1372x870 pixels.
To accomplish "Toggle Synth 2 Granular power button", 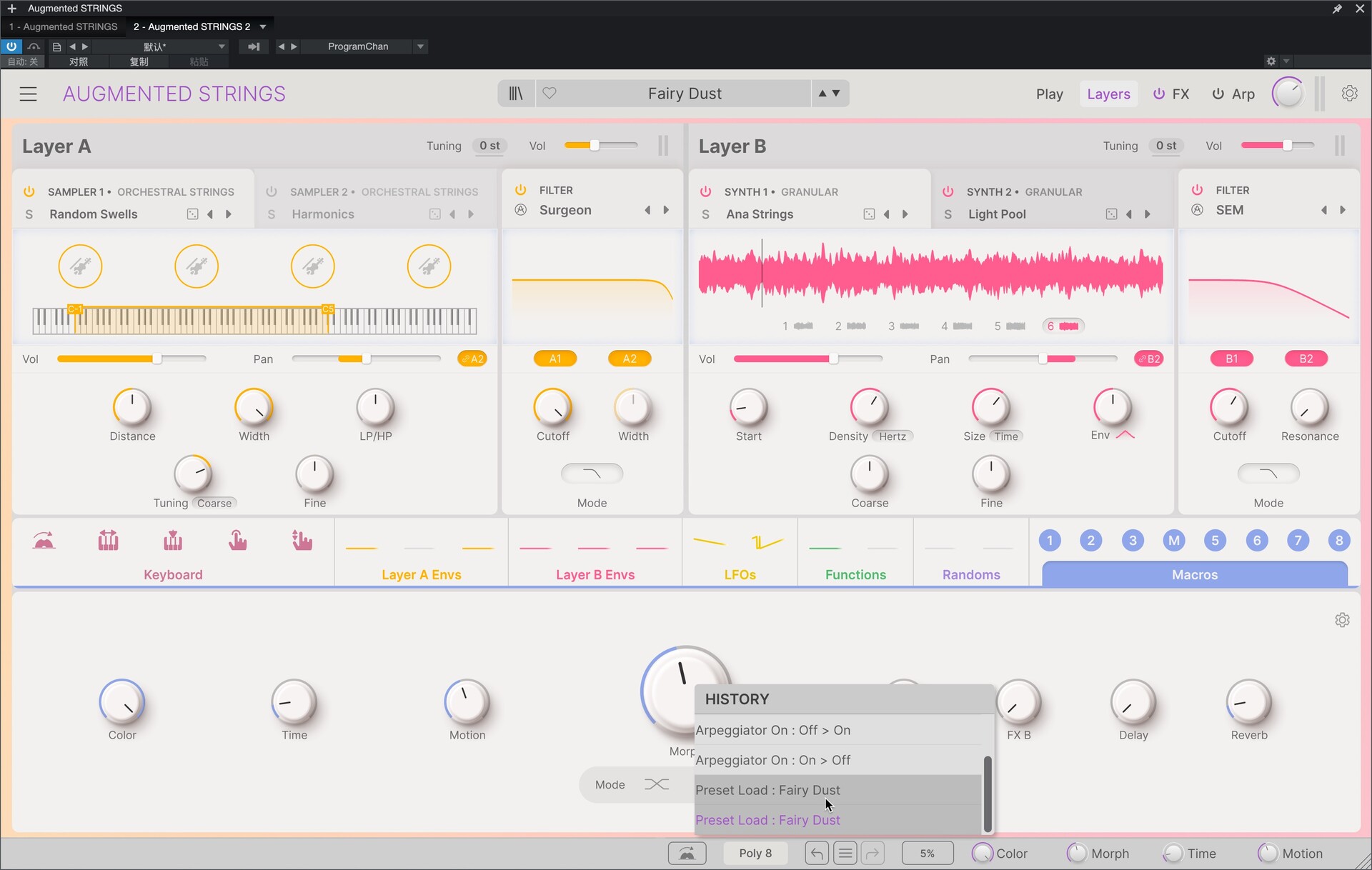I will 948,191.
